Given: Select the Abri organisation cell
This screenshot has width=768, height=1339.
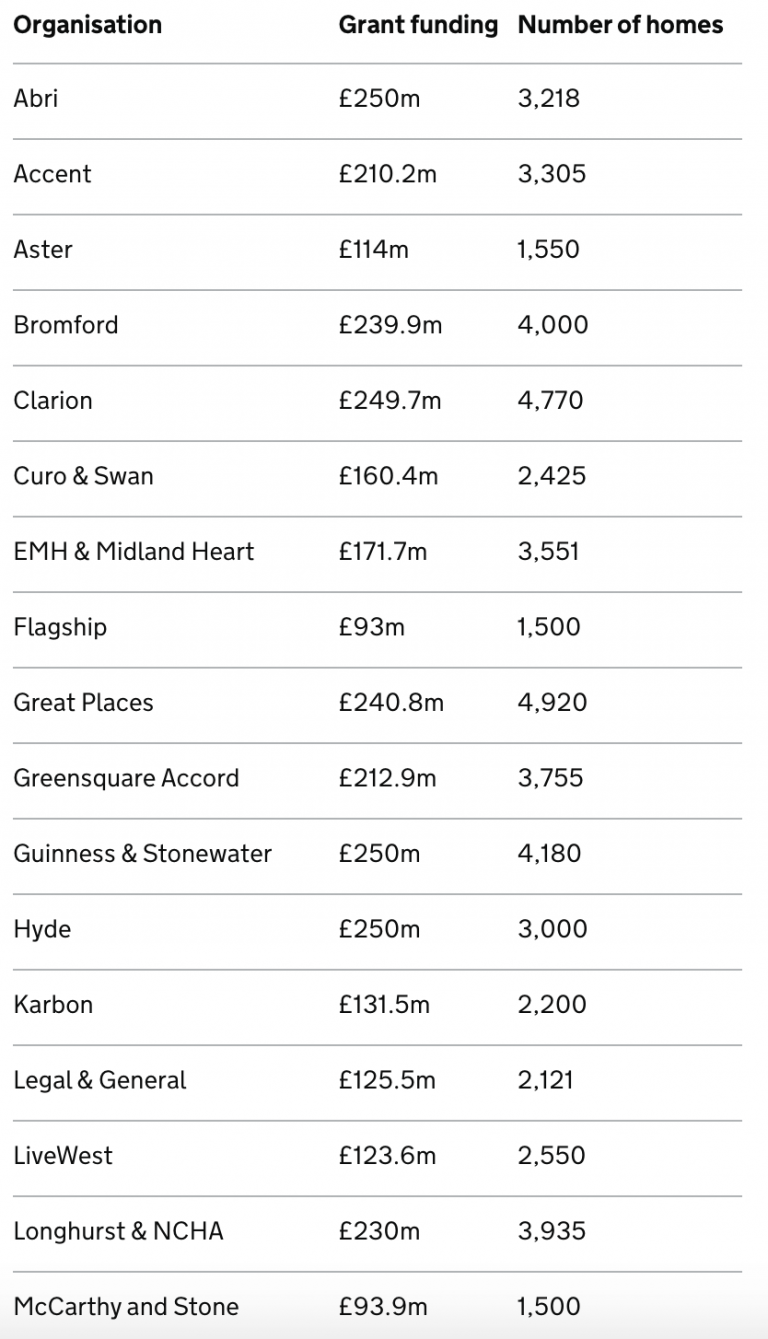Looking at the screenshot, I should coord(36,98).
